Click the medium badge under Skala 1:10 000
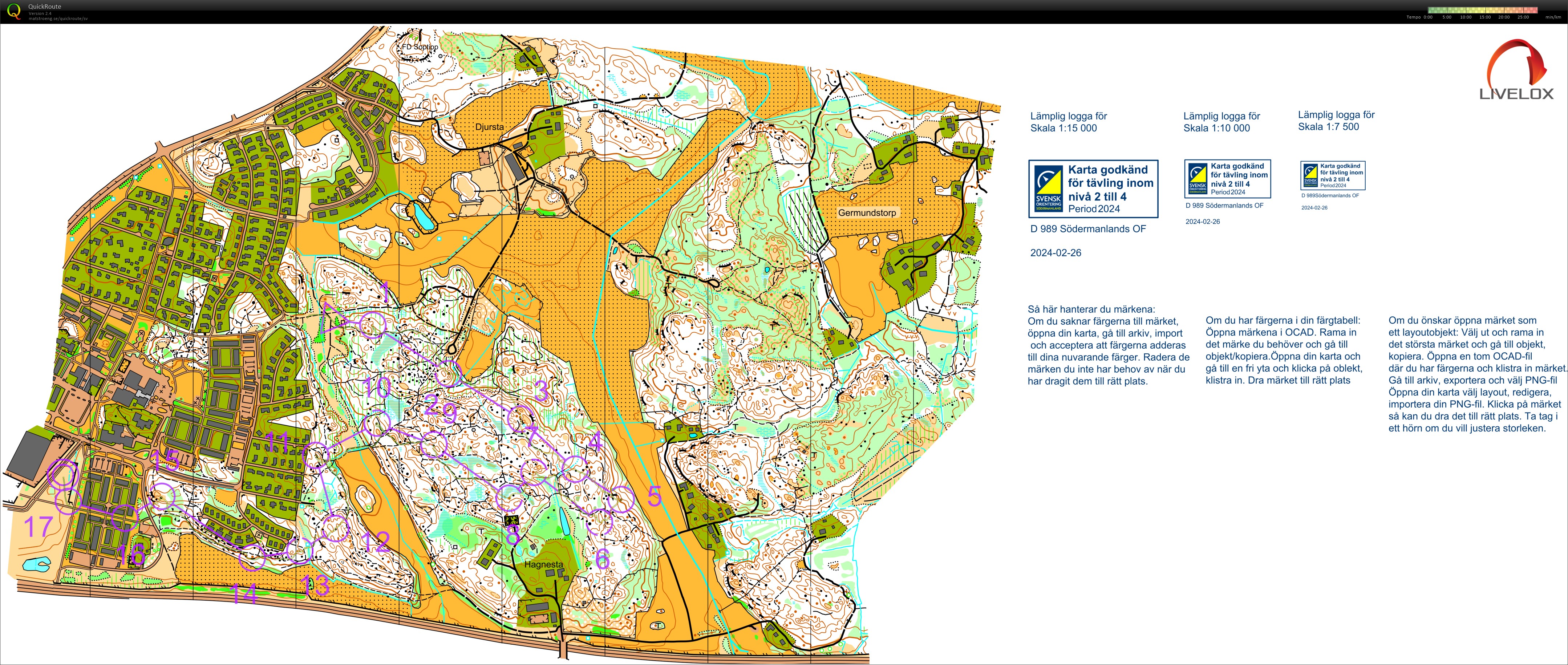 (1228, 179)
